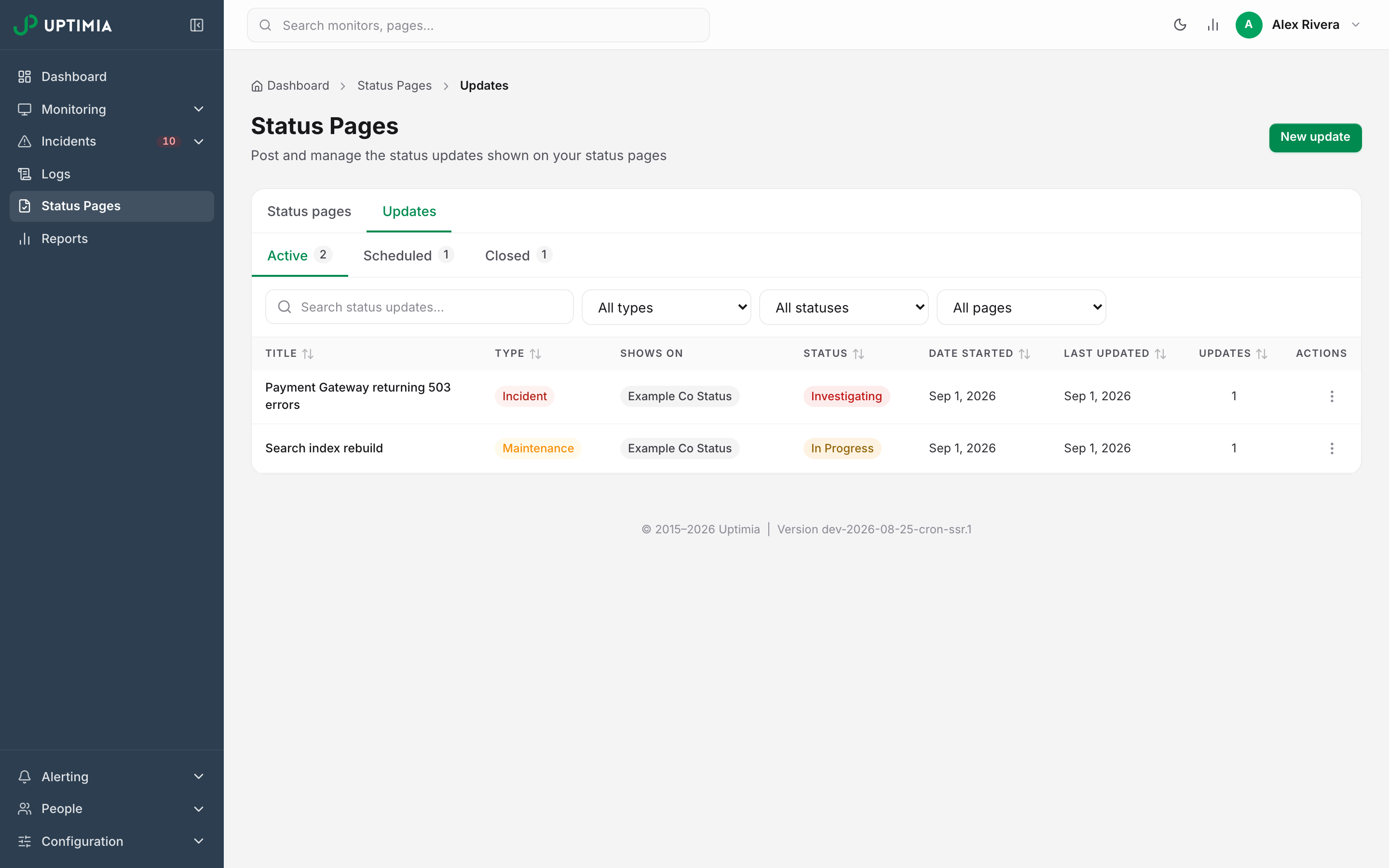This screenshot has width=1389, height=868.
Task: Sort by Date Started sort icon
Action: 1024,354
